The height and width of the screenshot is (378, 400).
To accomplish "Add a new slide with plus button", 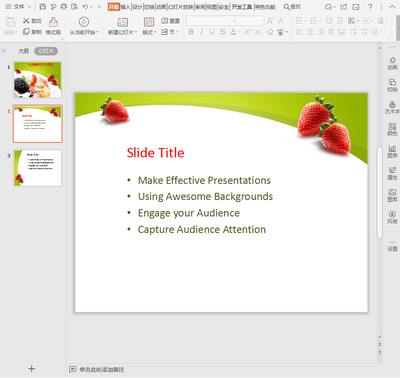I will pos(31,369).
